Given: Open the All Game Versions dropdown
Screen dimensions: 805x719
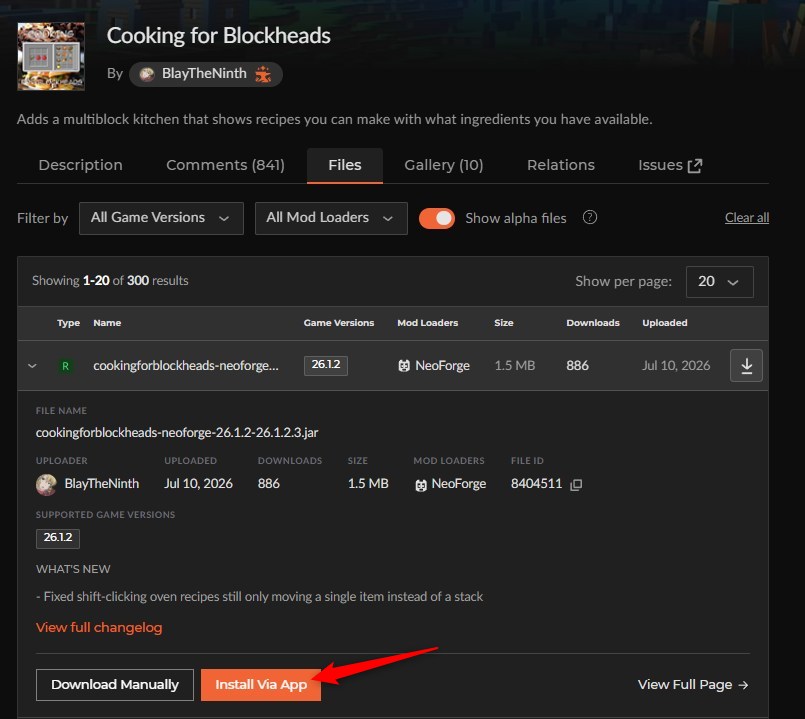Looking at the screenshot, I should [161, 218].
